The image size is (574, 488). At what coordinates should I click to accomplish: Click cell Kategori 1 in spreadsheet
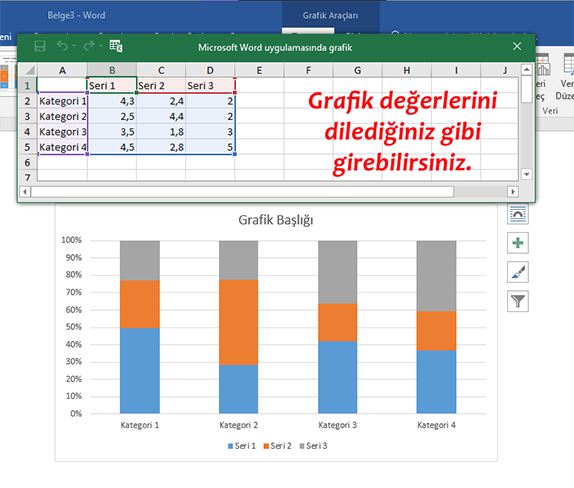(x=62, y=101)
